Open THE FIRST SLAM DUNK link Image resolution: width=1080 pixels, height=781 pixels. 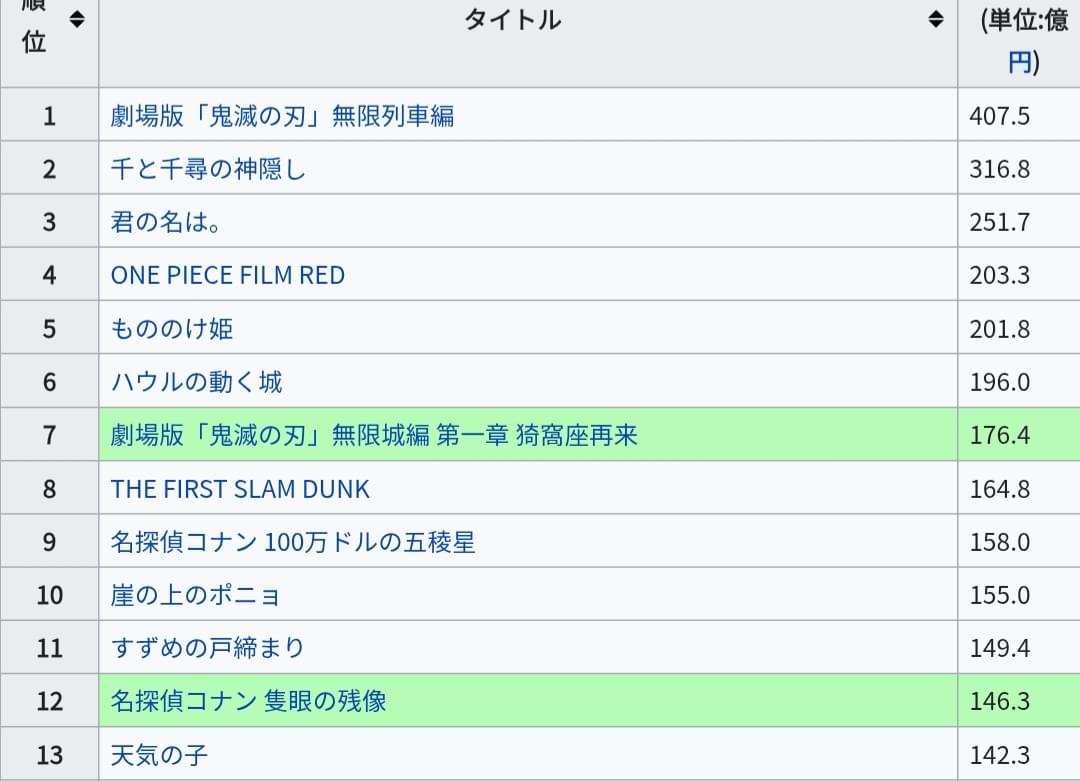tap(240, 489)
